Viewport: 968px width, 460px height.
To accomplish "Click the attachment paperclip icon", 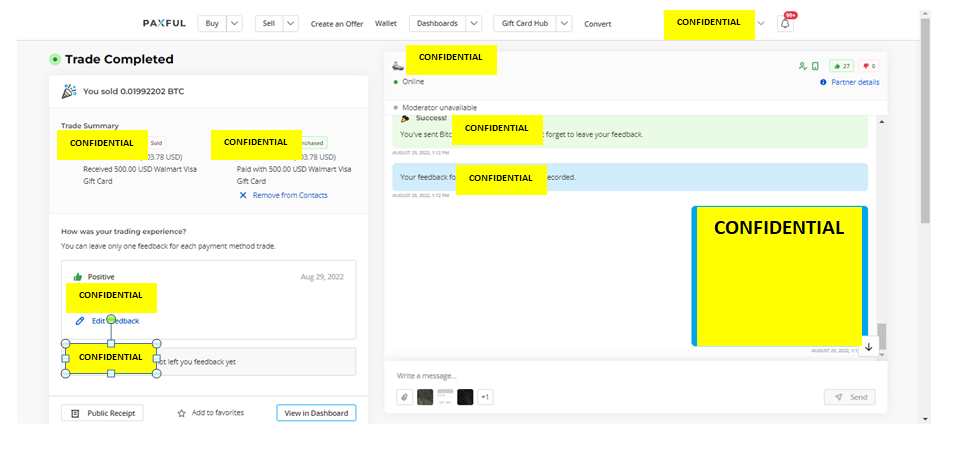I will point(404,397).
